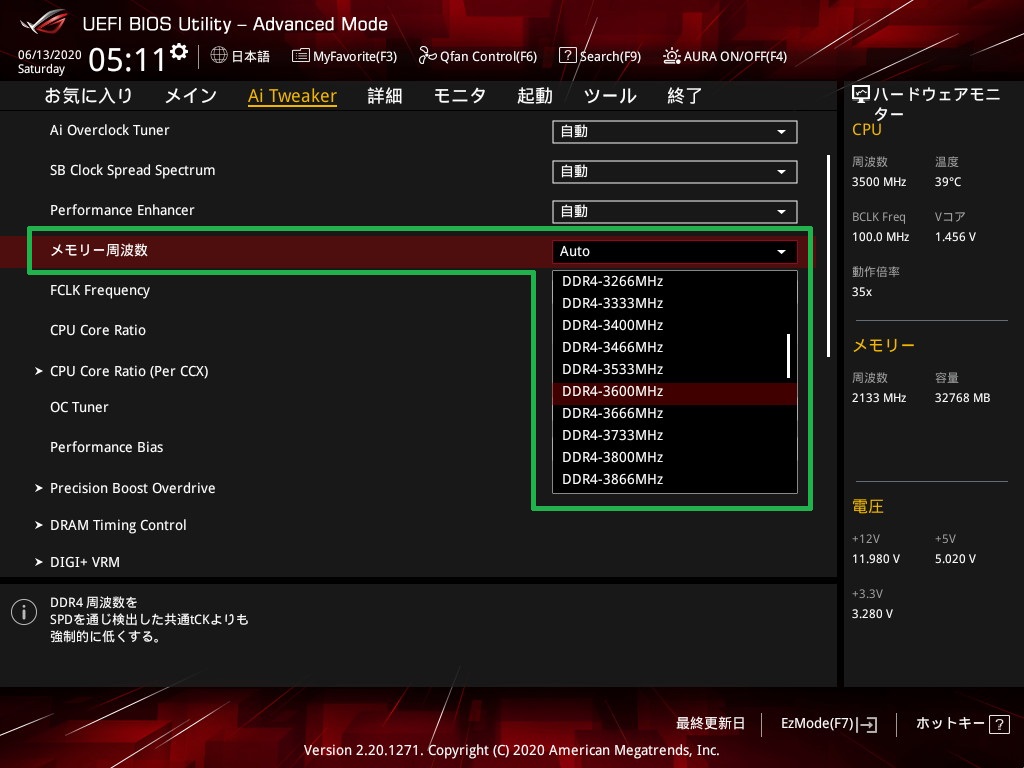Open Ai Overclock Tuner dropdown
This screenshot has height=768, width=1024.
click(675, 132)
